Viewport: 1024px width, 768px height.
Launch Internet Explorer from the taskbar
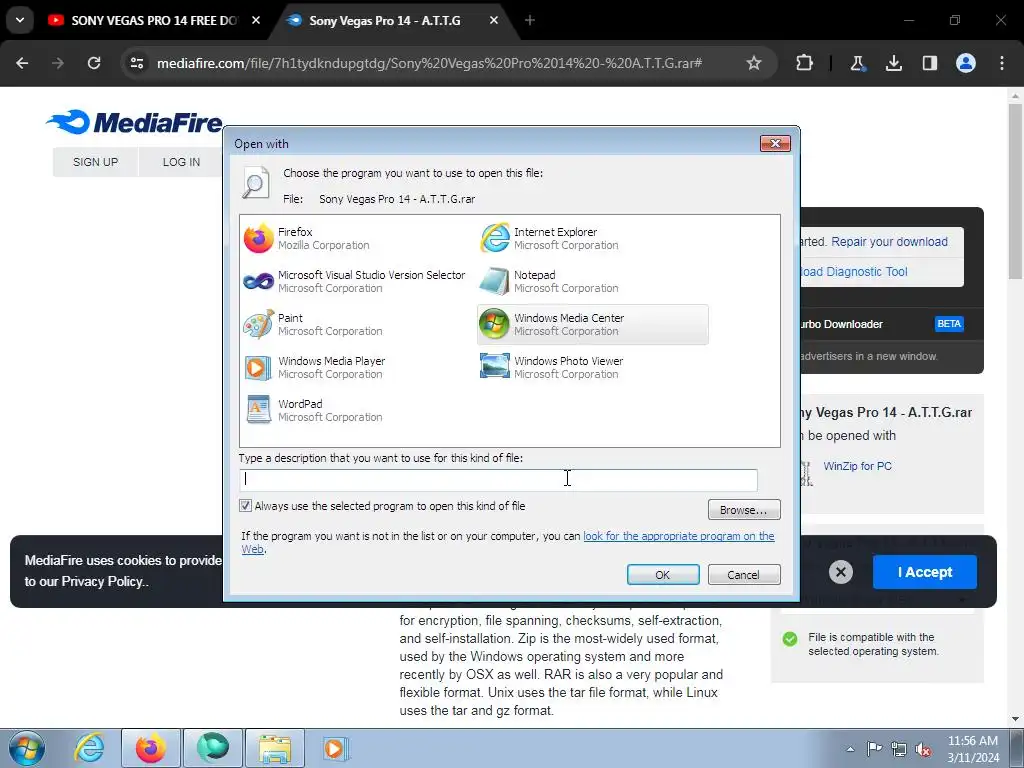89,748
